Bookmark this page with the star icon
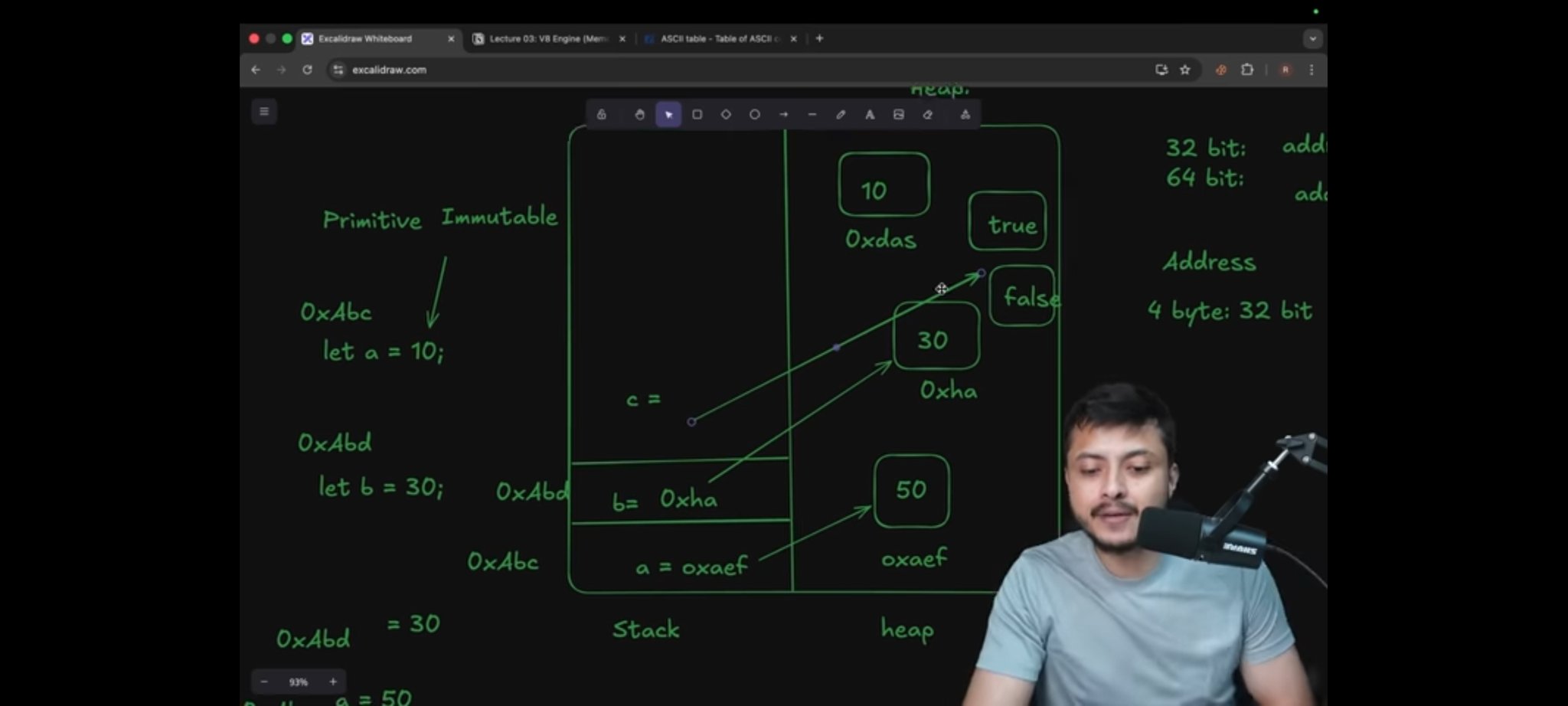Viewport: 1568px width, 706px height. (x=1185, y=70)
